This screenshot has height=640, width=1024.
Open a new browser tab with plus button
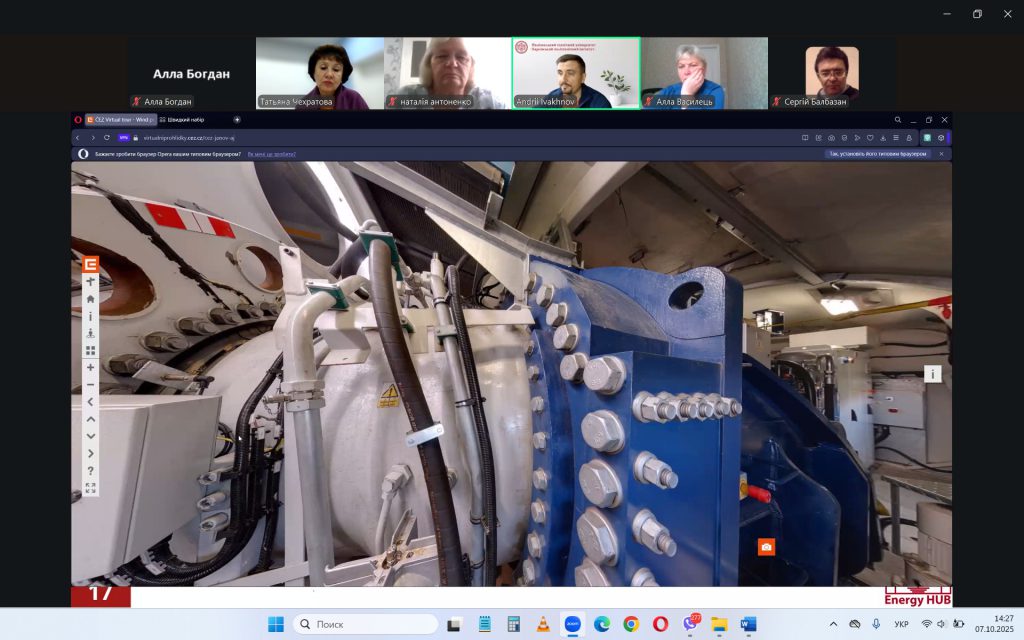tap(237, 120)
